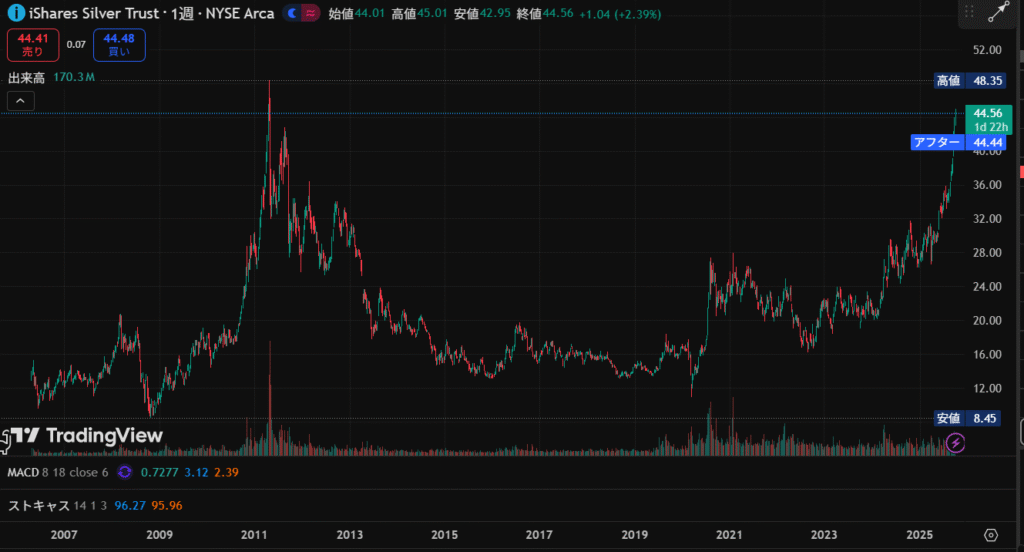The width and height of the screenshot is (1024, 552).
Task: Click the purple lightning bolt icon
Action: (x=955, y=442)
